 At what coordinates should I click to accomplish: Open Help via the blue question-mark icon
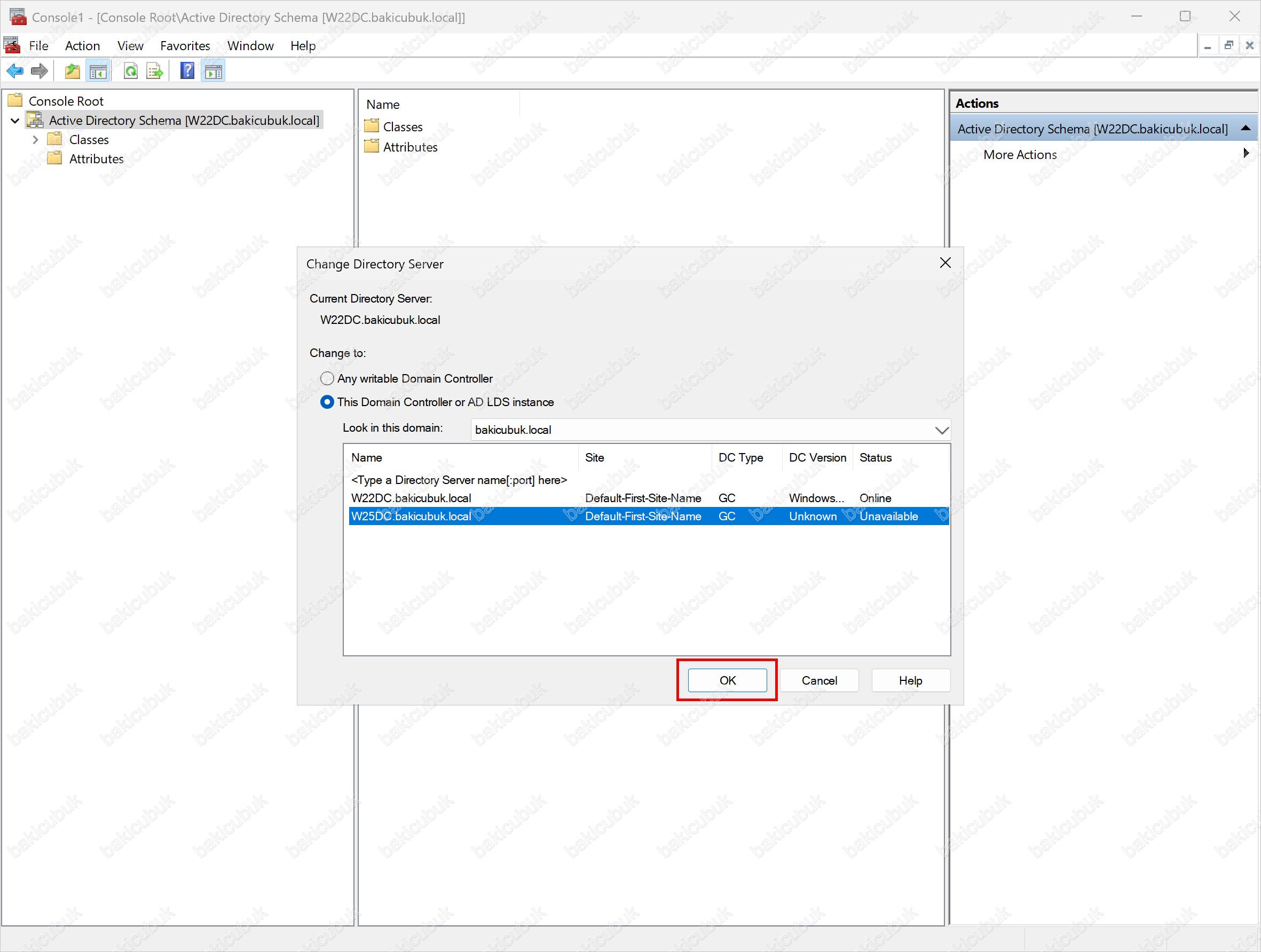(187, 71)
